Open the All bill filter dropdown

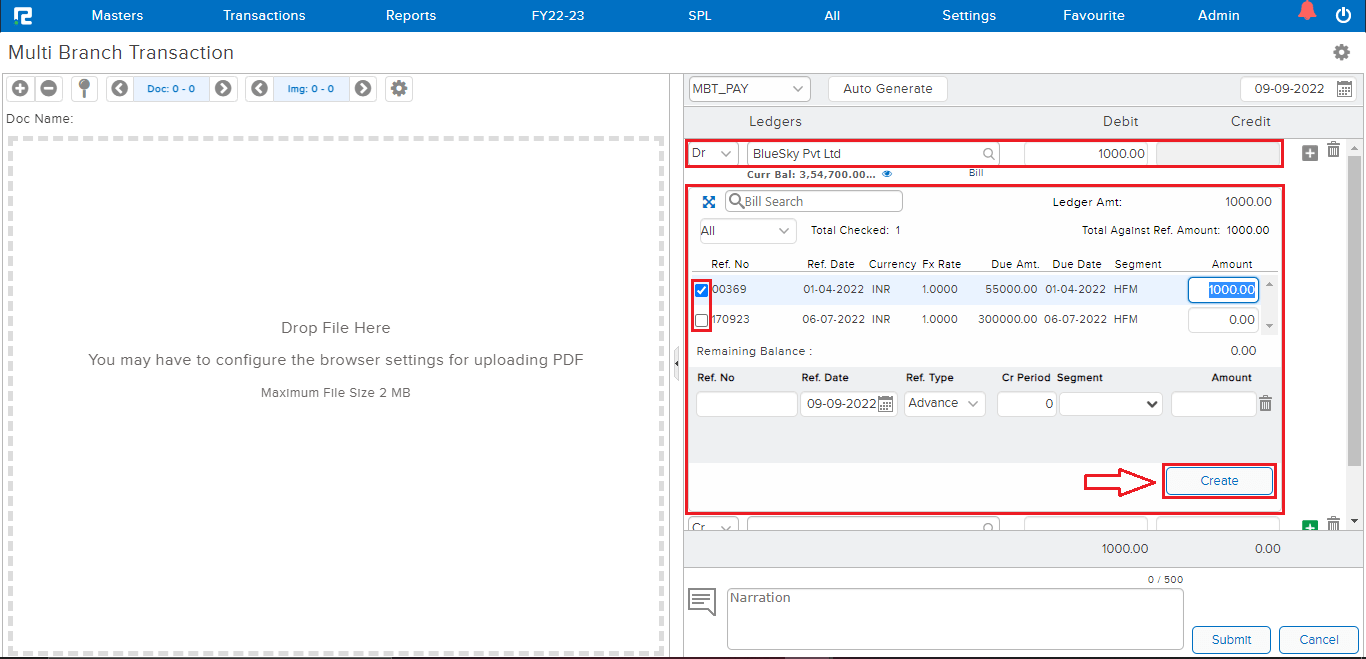coord(747,231)
